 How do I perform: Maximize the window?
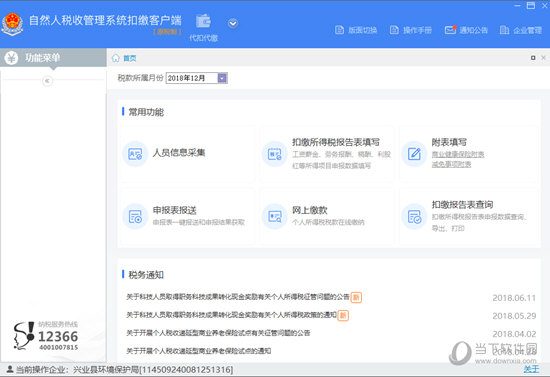tap(531, 5)
